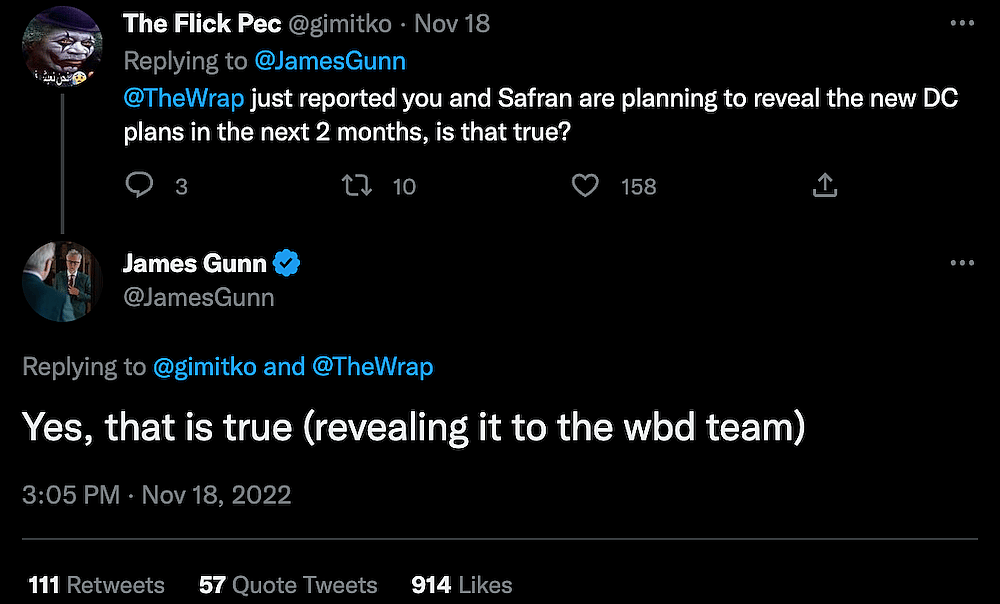View the 111 Retweets list
Screen dimensions: 1000x604
click(x=96, y=585)
